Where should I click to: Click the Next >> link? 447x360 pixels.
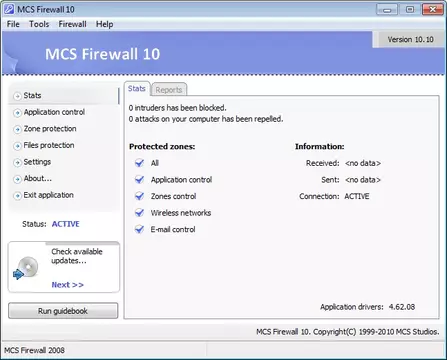pos(67,285)
